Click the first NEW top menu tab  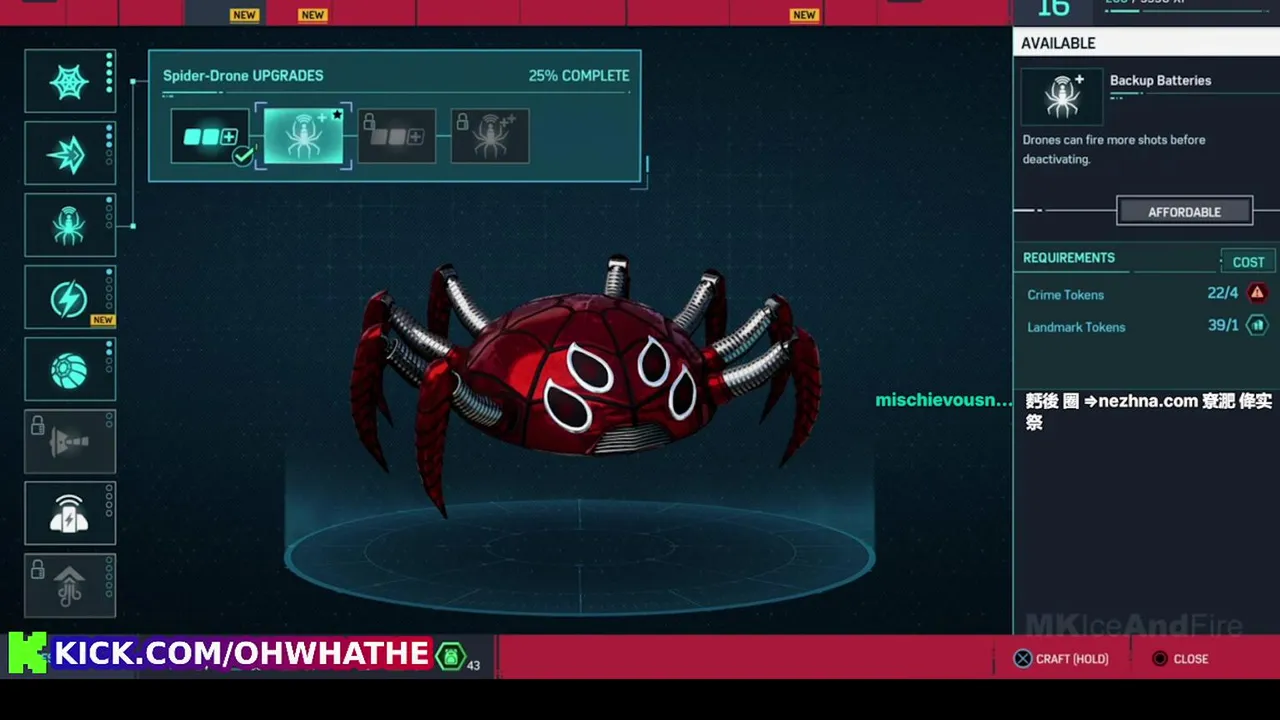244,15
